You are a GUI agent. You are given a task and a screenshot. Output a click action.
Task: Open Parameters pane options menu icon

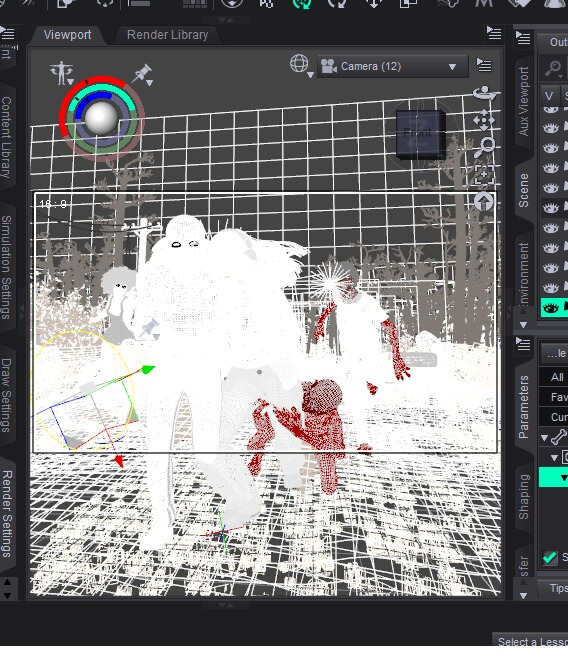point(523,344)
